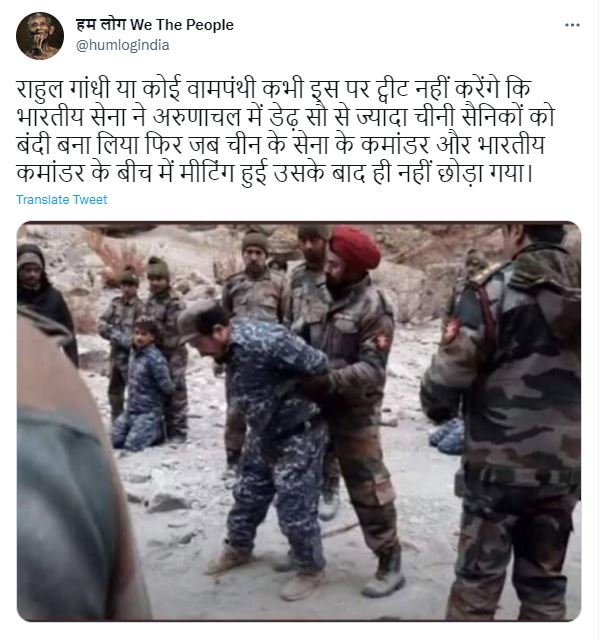Click the tweet line starting भारतीय सेना ने
The image size is (600, 640).
[x=286, y=117]
